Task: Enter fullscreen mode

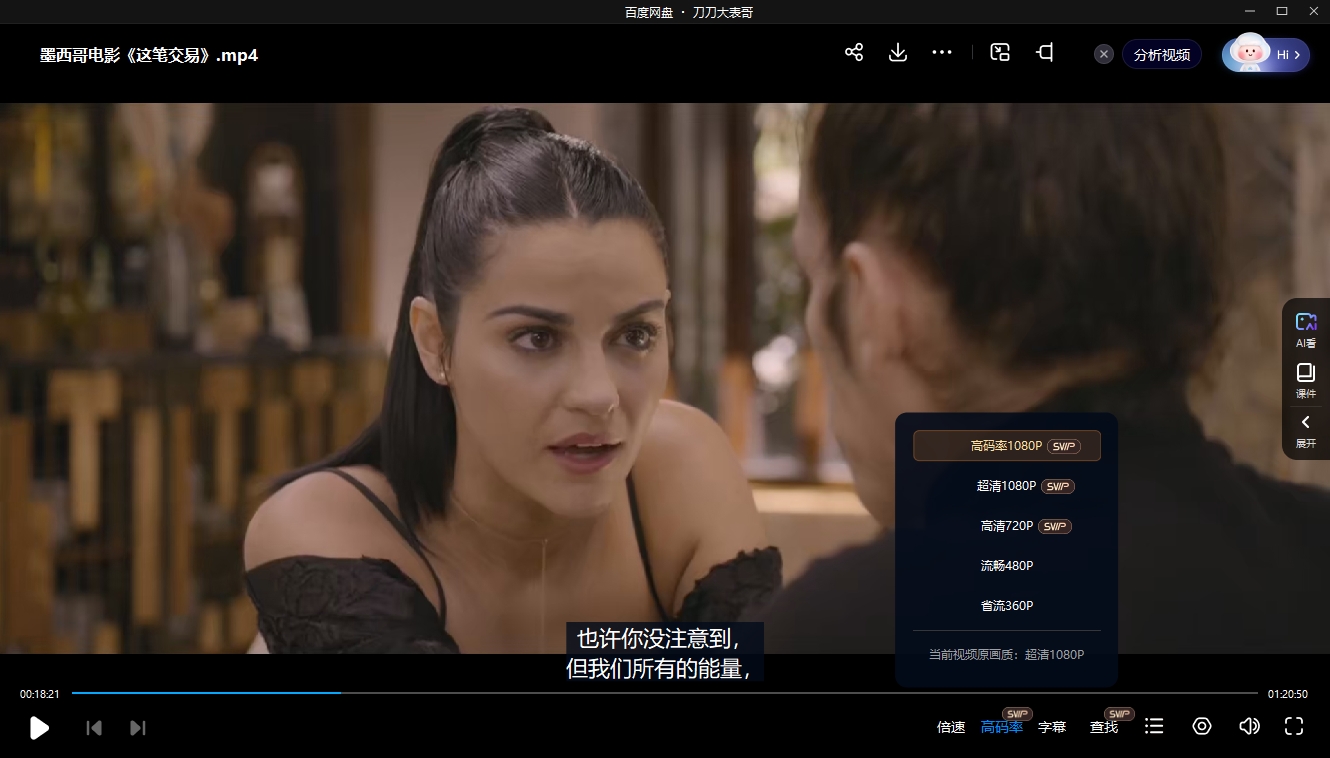Action: pos(1294,726)
